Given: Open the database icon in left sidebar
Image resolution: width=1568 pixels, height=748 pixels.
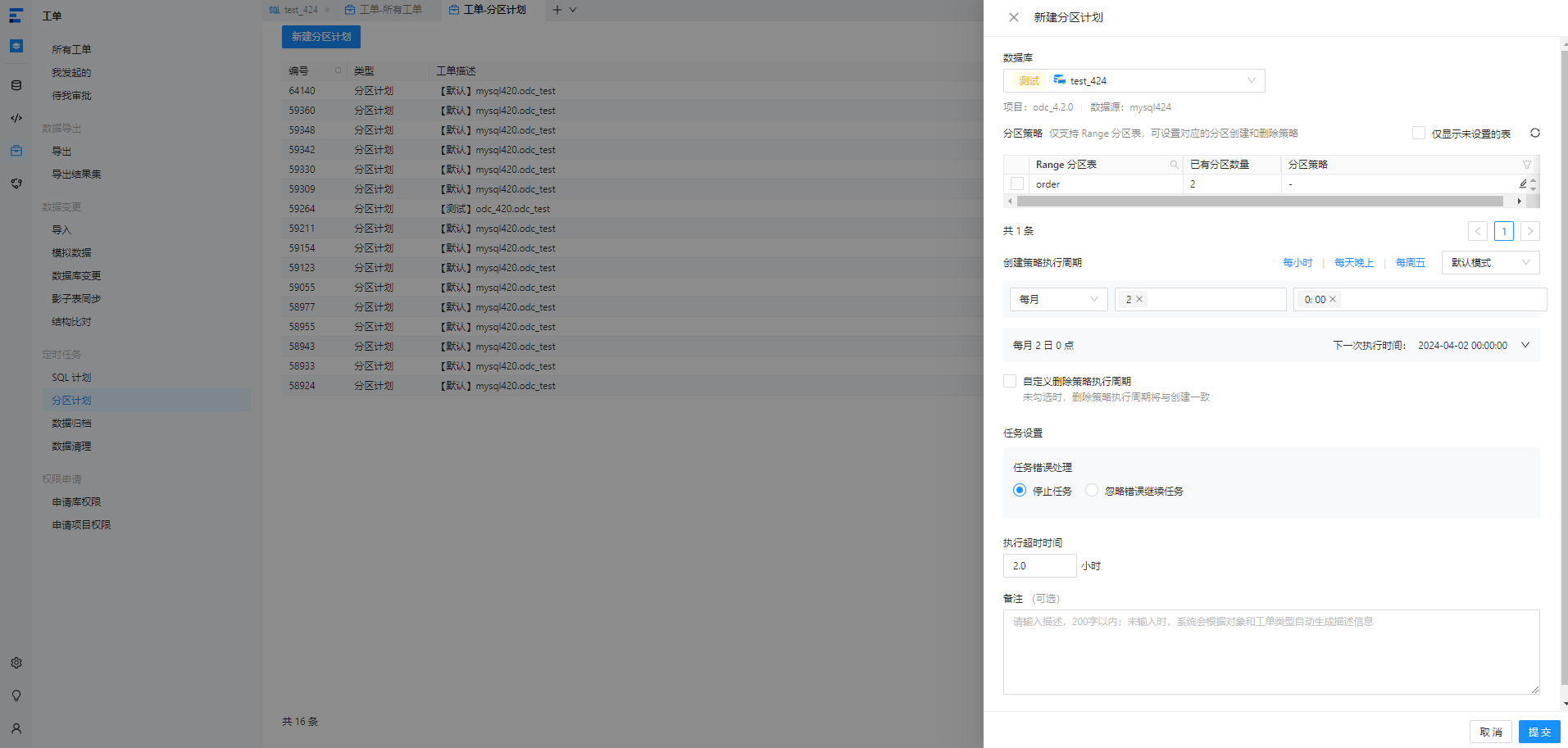Looking at the screenshot, I should [16, 85].
